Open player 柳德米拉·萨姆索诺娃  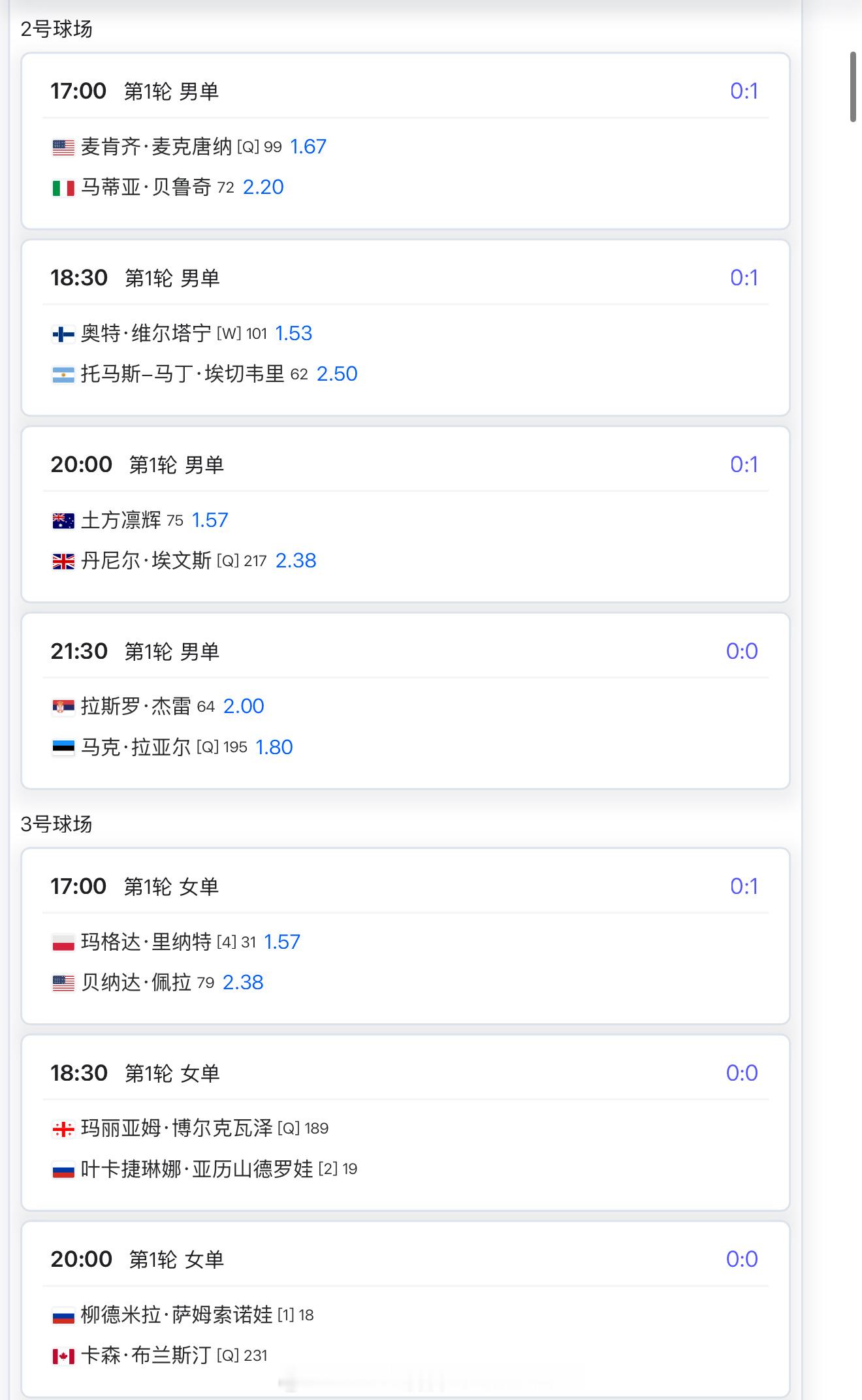click(177, 1314)
